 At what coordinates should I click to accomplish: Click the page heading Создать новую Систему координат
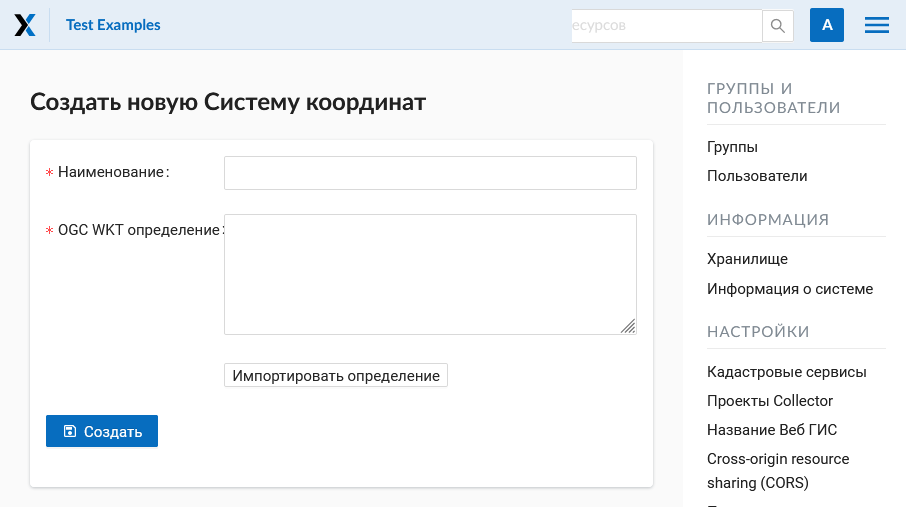pyautogui.click(x=228, y=102)
